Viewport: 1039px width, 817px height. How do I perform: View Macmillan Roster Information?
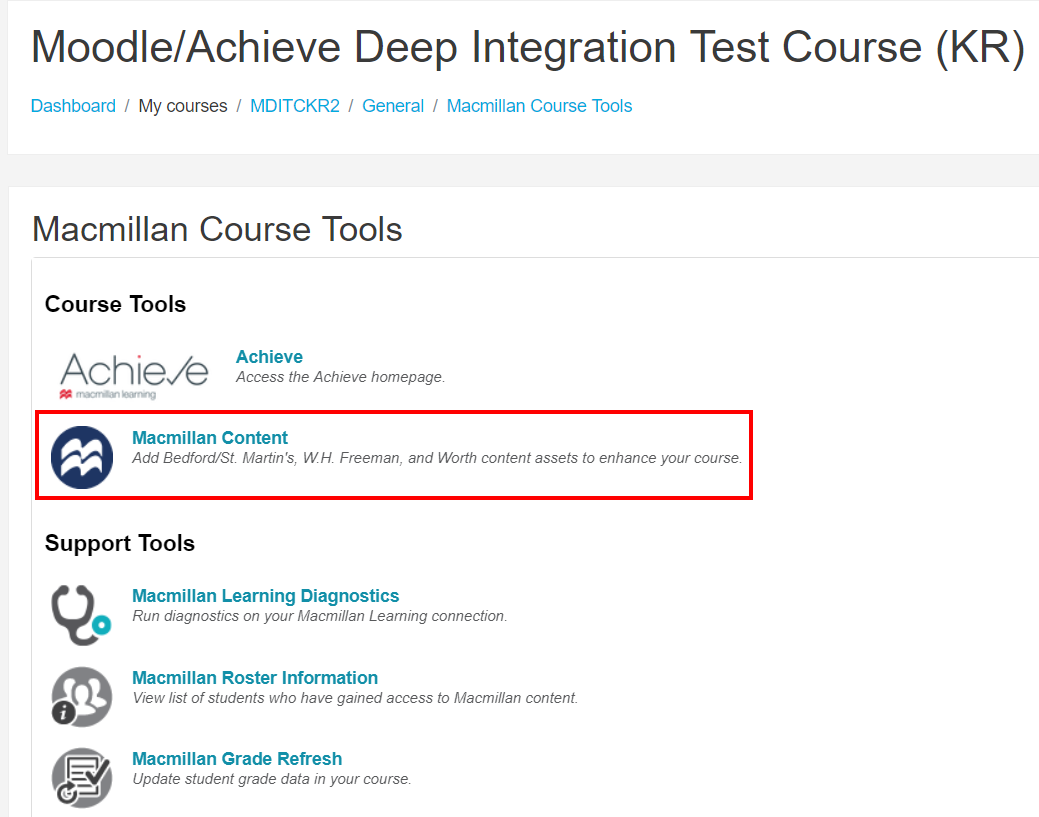(255, 677)
